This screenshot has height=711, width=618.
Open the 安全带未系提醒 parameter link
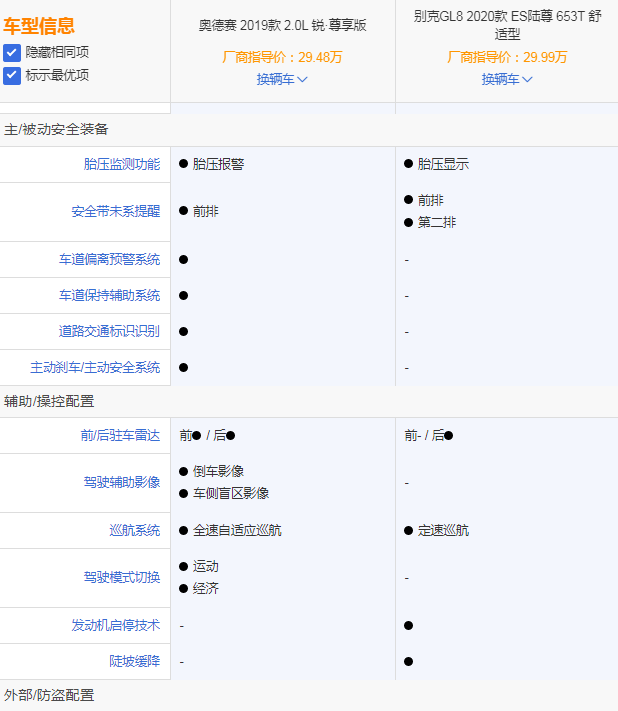[x=115, y=211]
